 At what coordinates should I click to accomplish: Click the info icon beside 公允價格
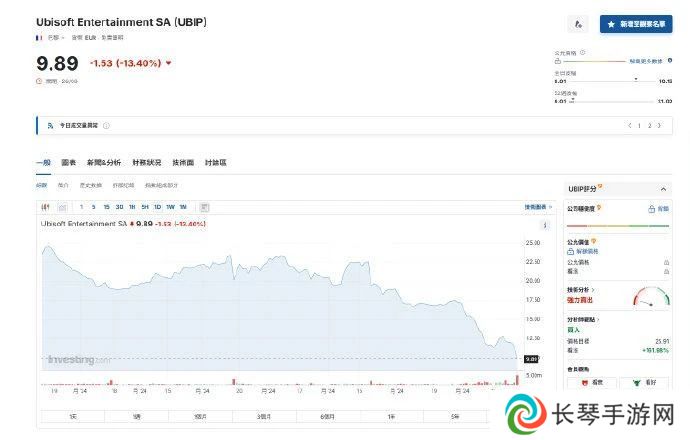pyautogui.click(x=583, y=53)
